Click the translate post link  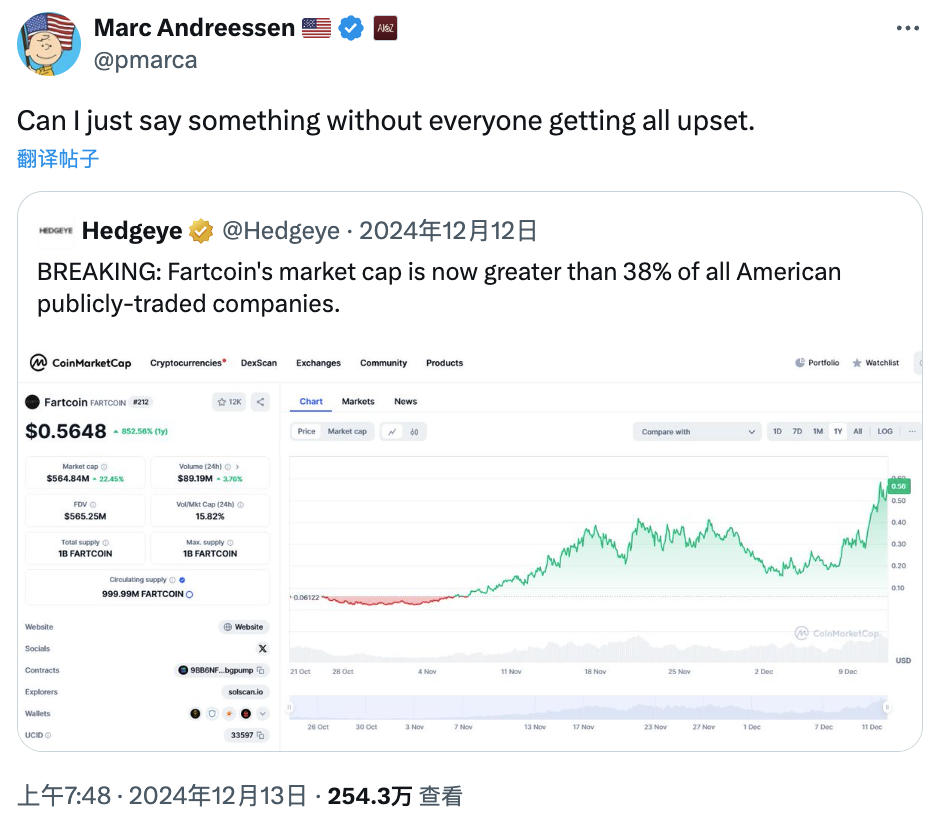[58, 159]
